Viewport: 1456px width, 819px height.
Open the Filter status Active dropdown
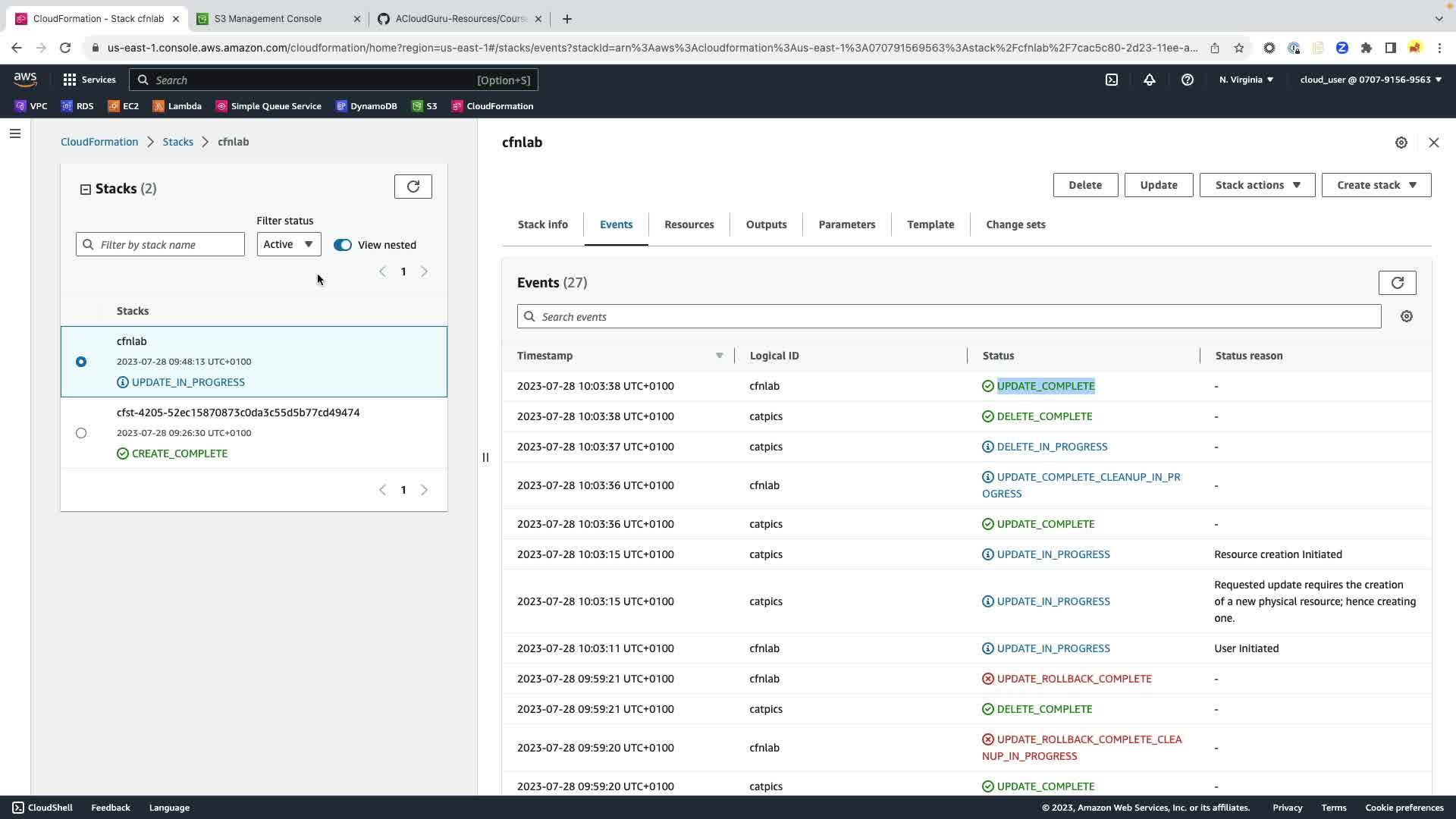click(x=288, y=244)
